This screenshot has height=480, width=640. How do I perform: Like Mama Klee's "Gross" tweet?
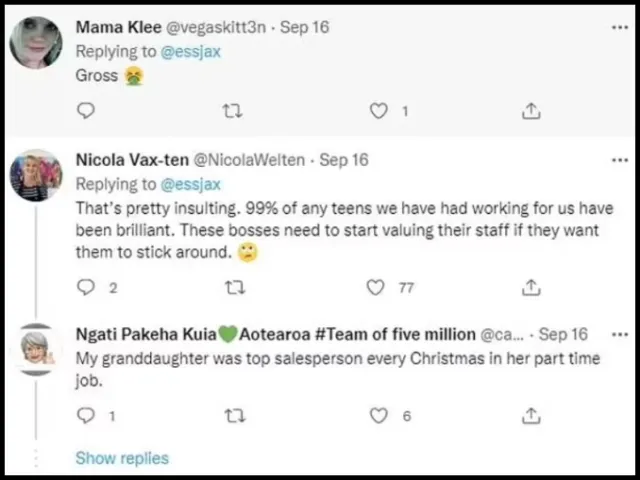coord(378,111)
